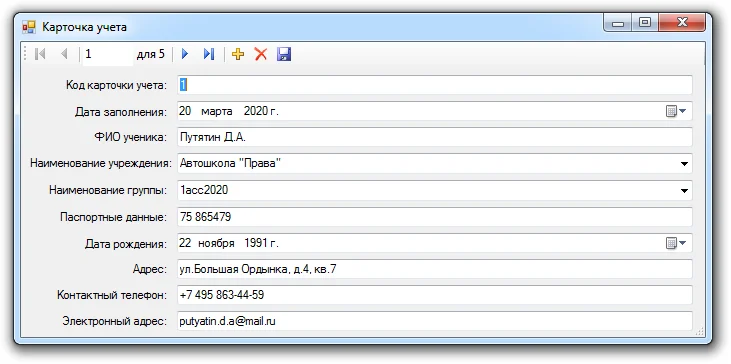This screenshot has width=731, height=364.
Task: Open calendar for Дата рождения
Action: (x=676, y=243)
